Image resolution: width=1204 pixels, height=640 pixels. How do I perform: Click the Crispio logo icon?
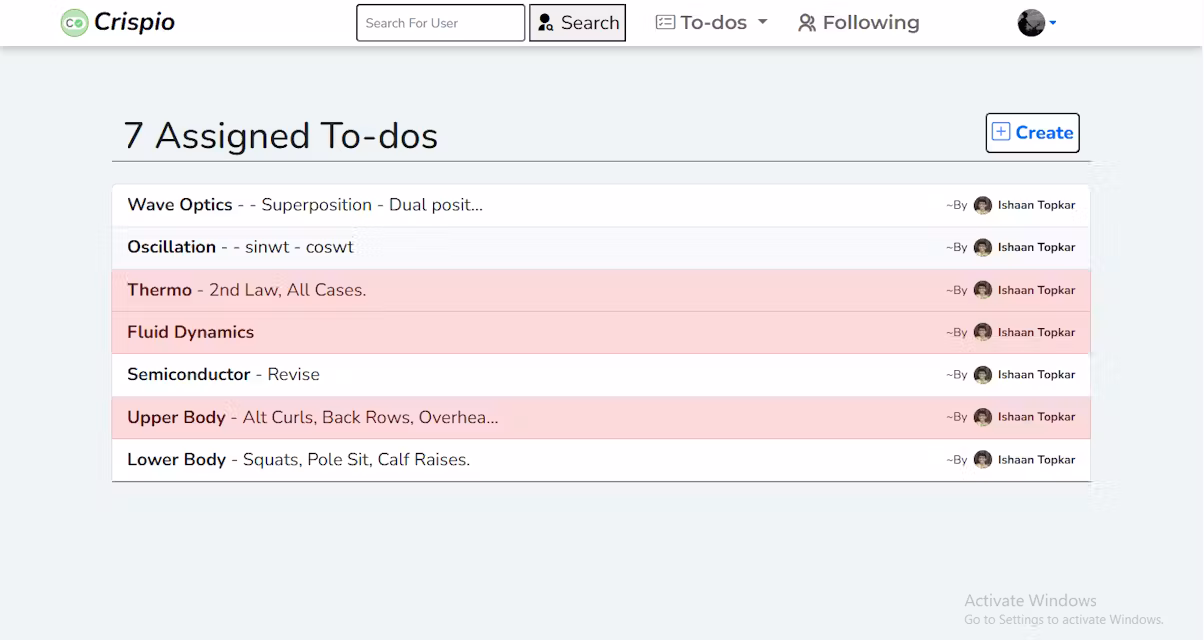(x=74, y=23)
